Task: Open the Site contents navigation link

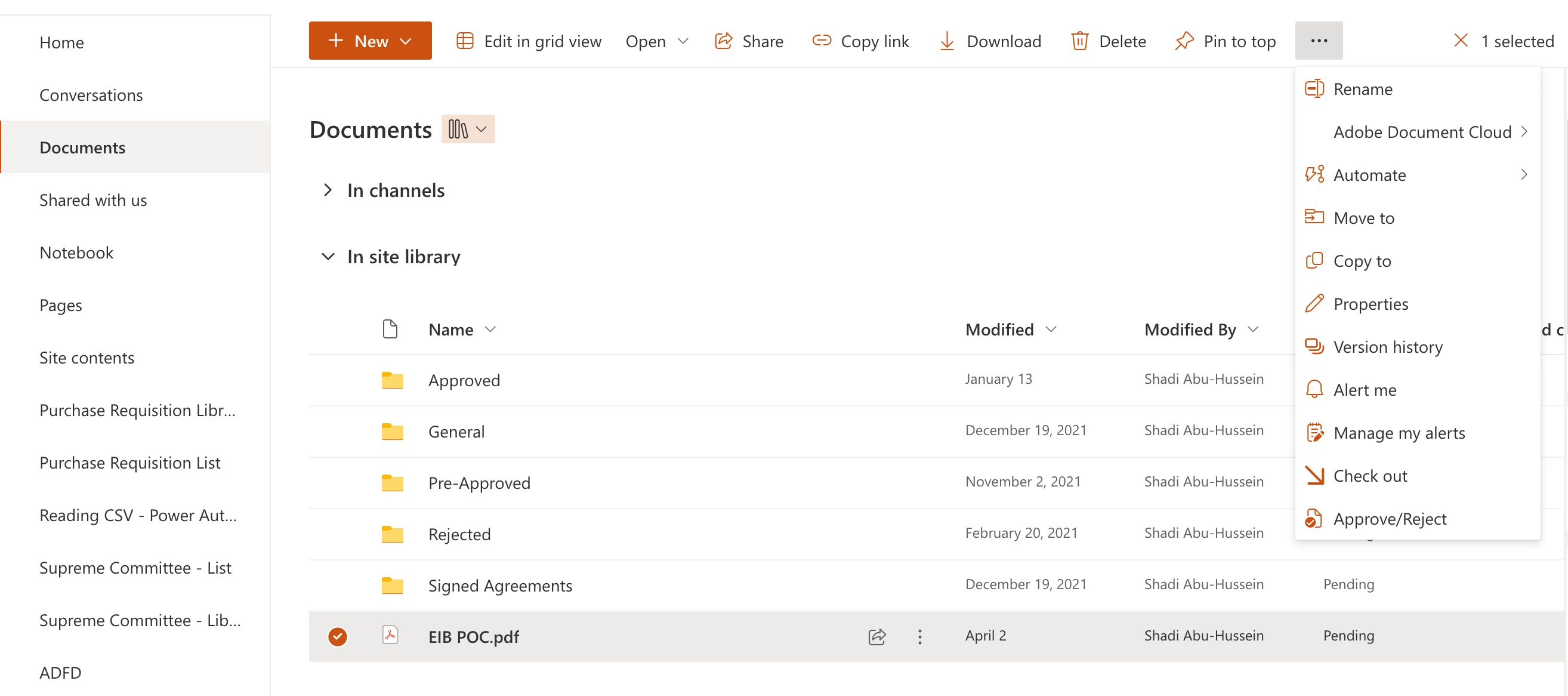Action: (87, 358)
